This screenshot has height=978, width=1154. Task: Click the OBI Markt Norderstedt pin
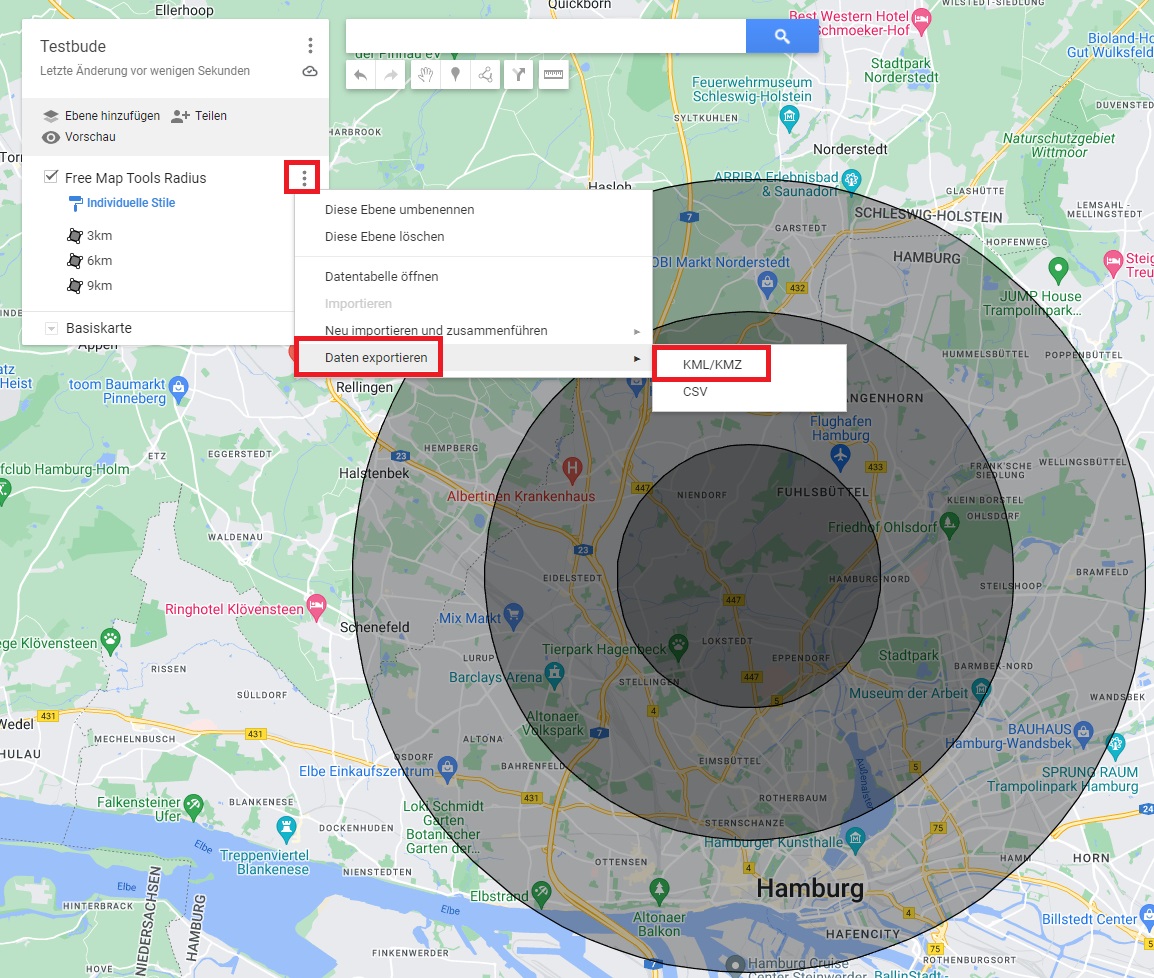coord(768,283)
